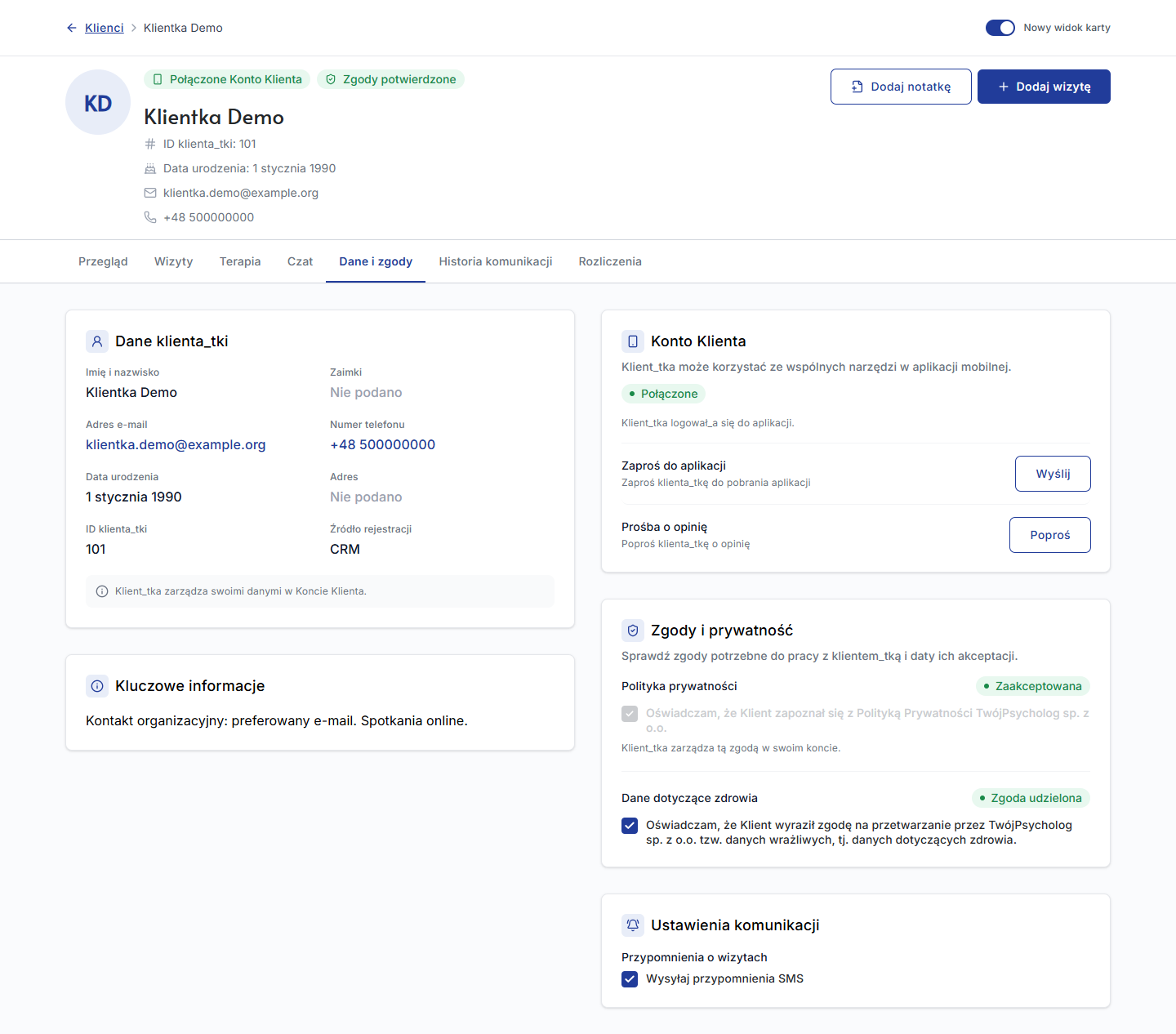Toggle the Nowy widok karty switch
Viewport: 1176px width, 1034px height.
click(x=1000, y=28)
